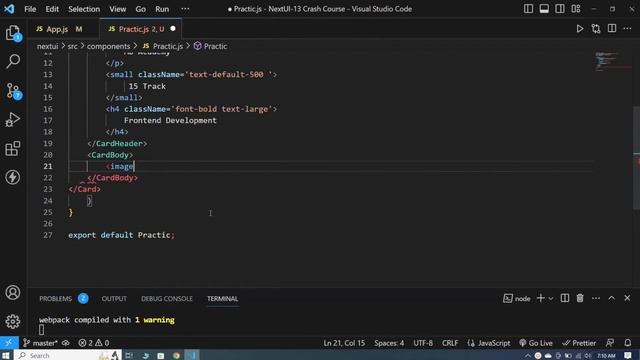Open the new terminal launch profile dropdown
The width and height of the screenshot is (640, 360).
[x=551, y=299]
